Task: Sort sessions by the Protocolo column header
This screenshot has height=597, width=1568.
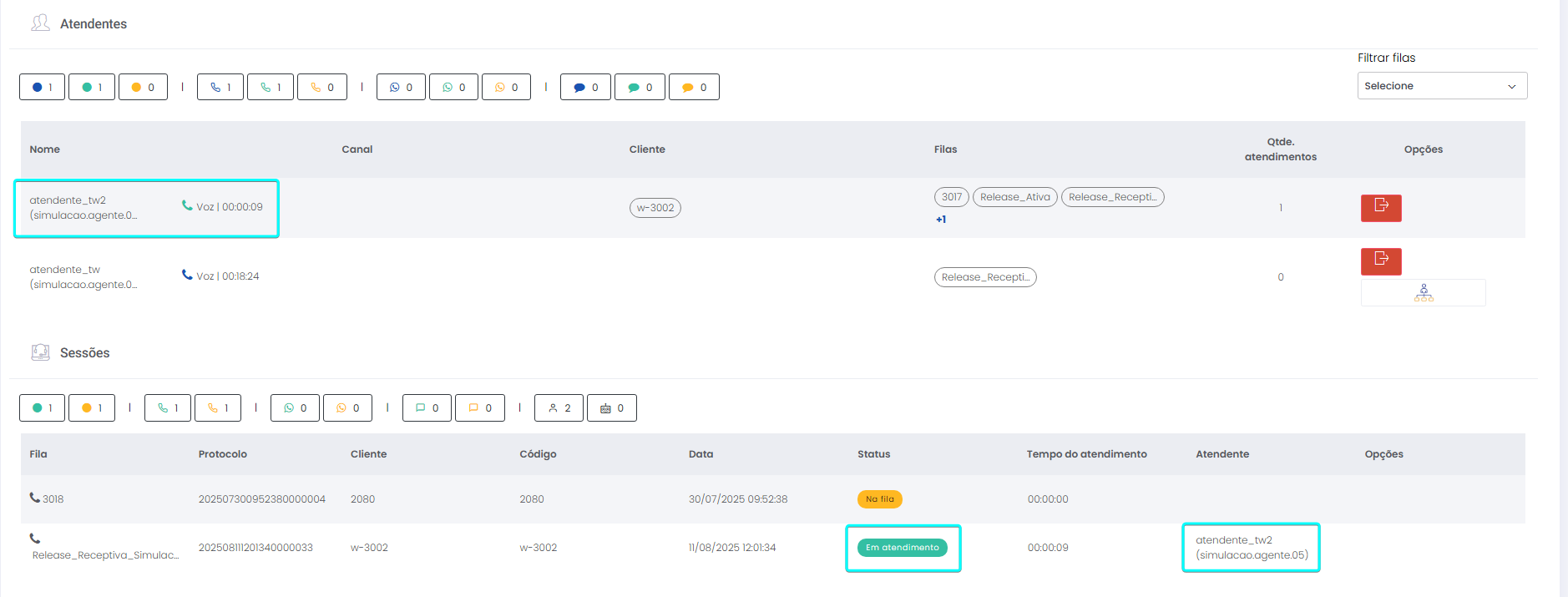Action: tap(222, 454)
